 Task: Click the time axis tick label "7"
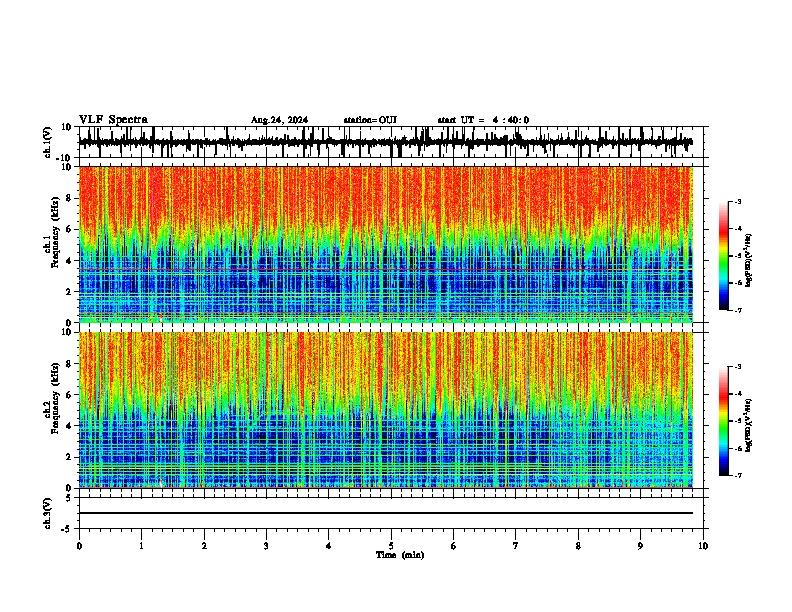(516, 546)
